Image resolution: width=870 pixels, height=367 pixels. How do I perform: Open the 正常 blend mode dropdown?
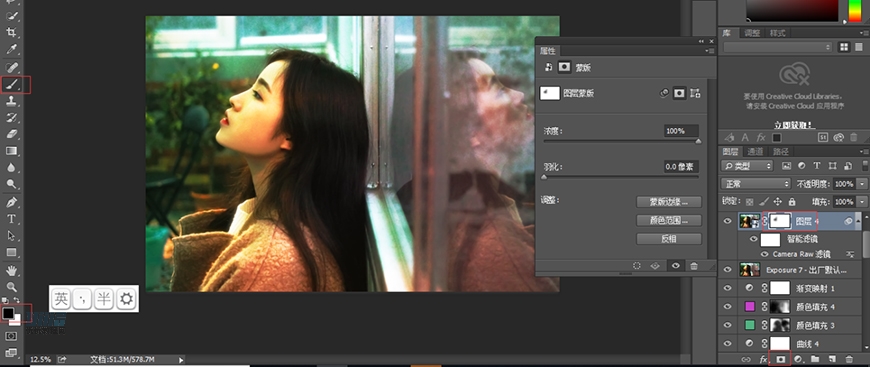pos(756,184)
